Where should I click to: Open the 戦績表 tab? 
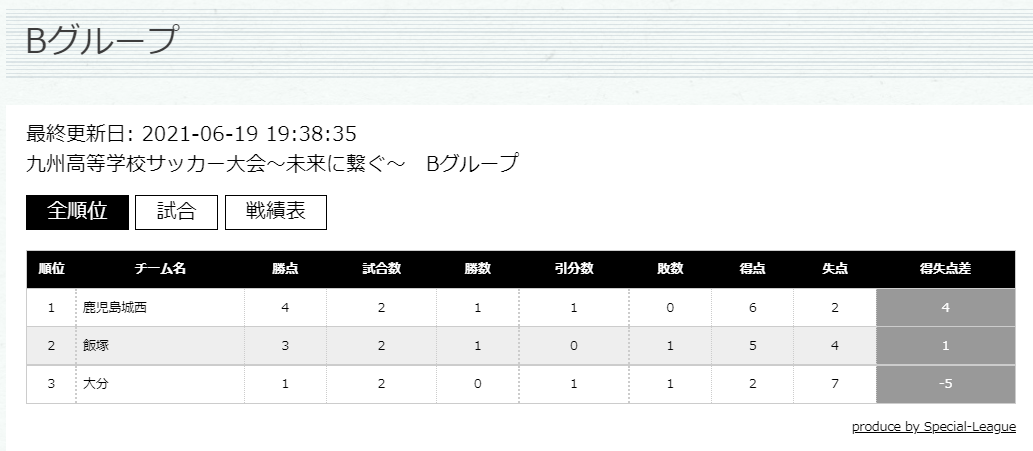click(275, 212)
